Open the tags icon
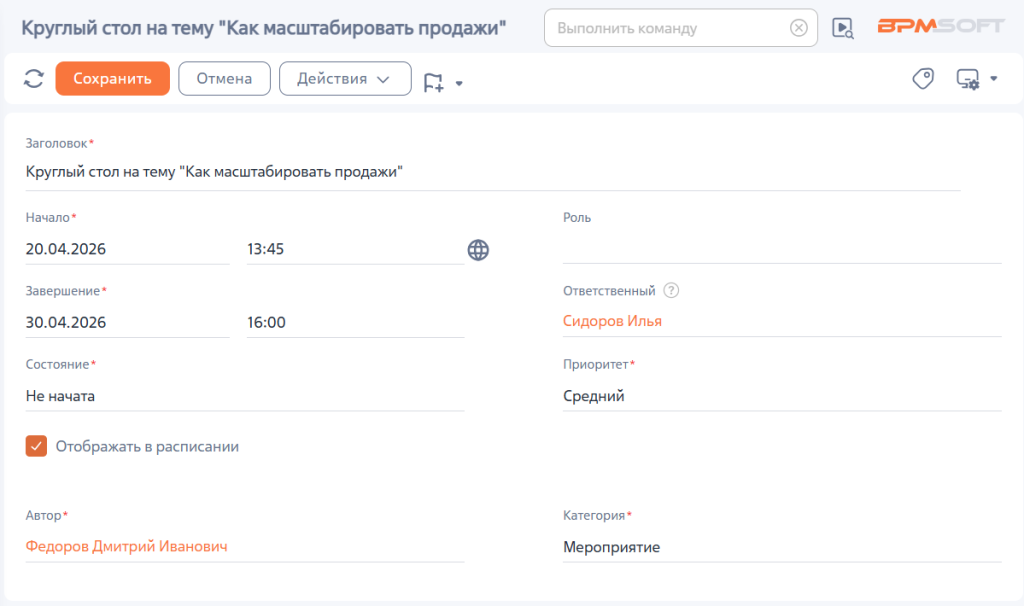This screenshot has width=1024, height=606. [x=923, y=79]
